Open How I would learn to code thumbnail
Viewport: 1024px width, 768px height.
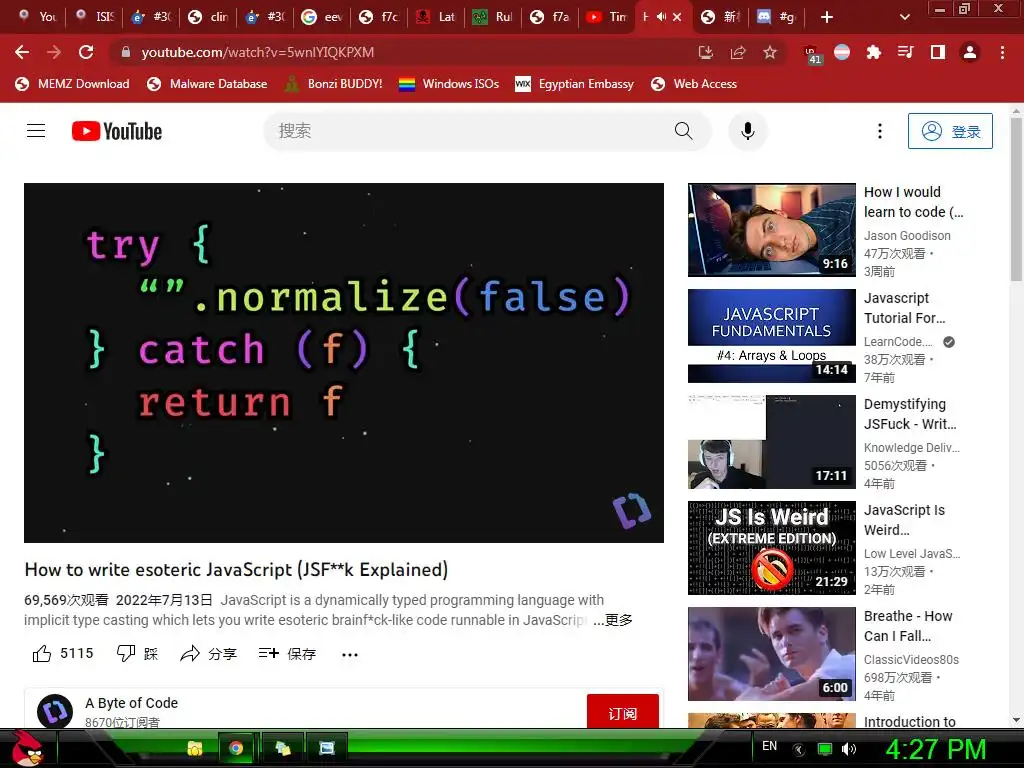point(772,230)
